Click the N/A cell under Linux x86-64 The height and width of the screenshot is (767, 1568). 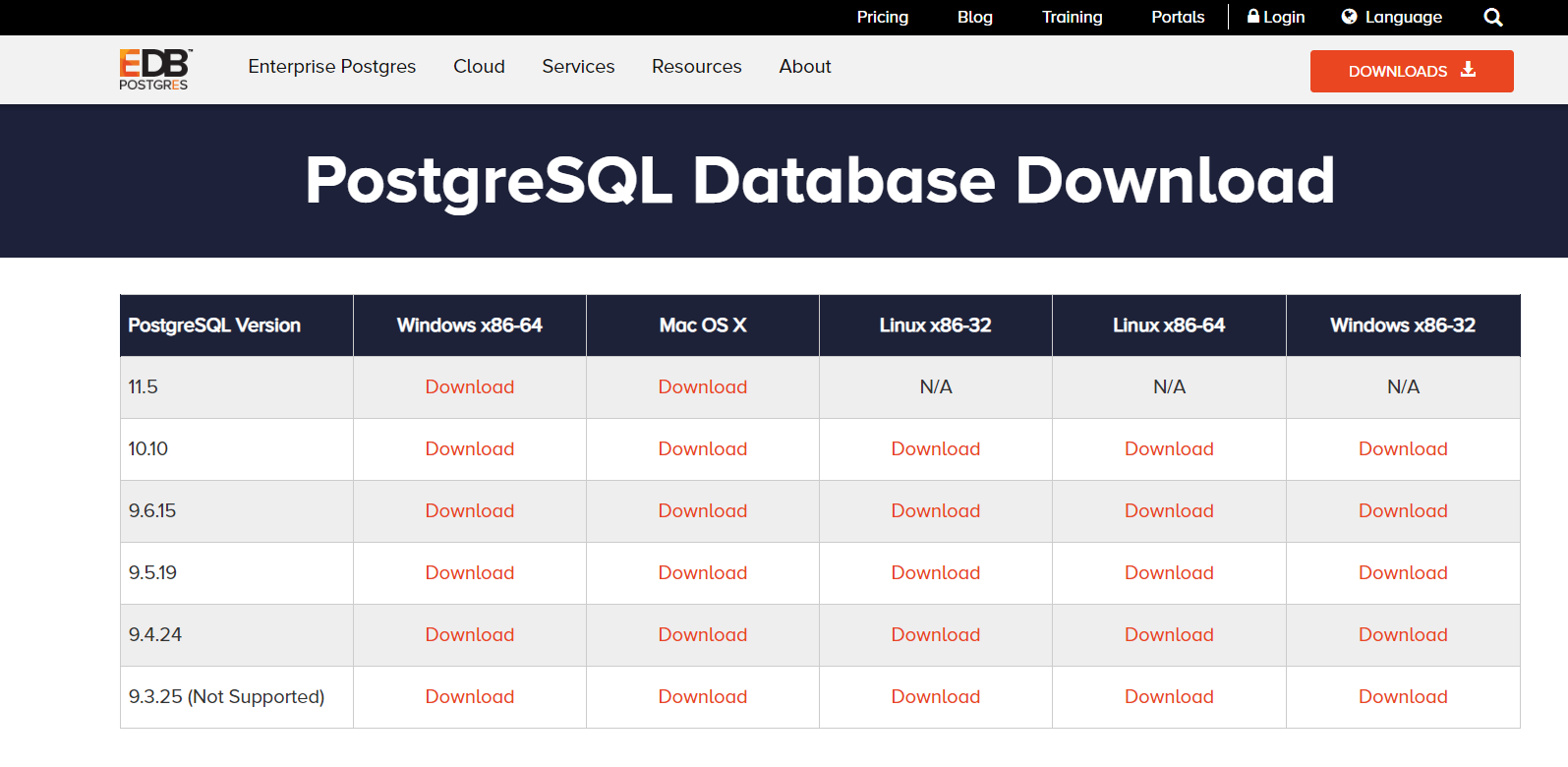[1169, 387]
